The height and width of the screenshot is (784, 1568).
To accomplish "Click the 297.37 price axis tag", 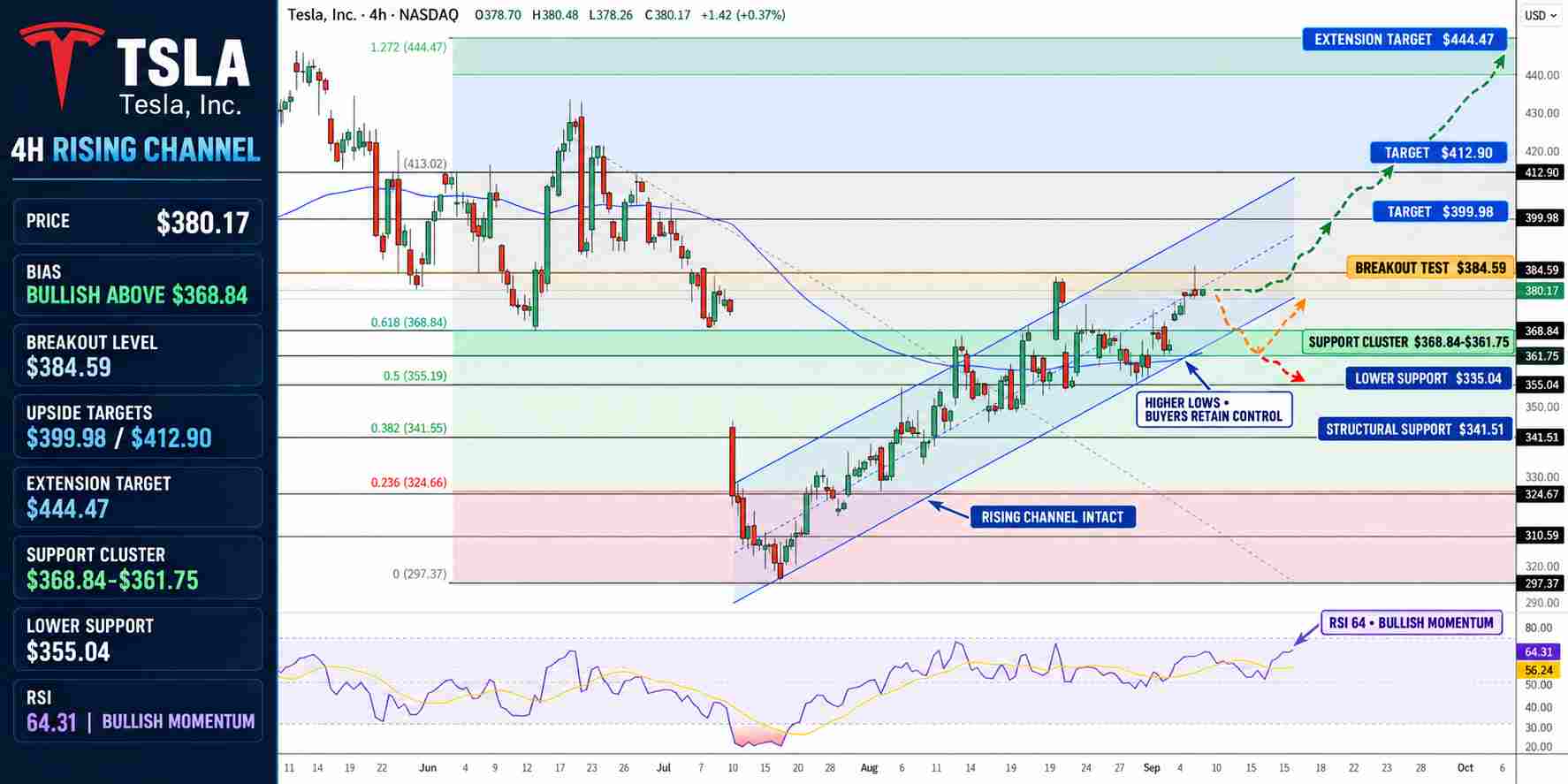I will [x=1541, y=583].
